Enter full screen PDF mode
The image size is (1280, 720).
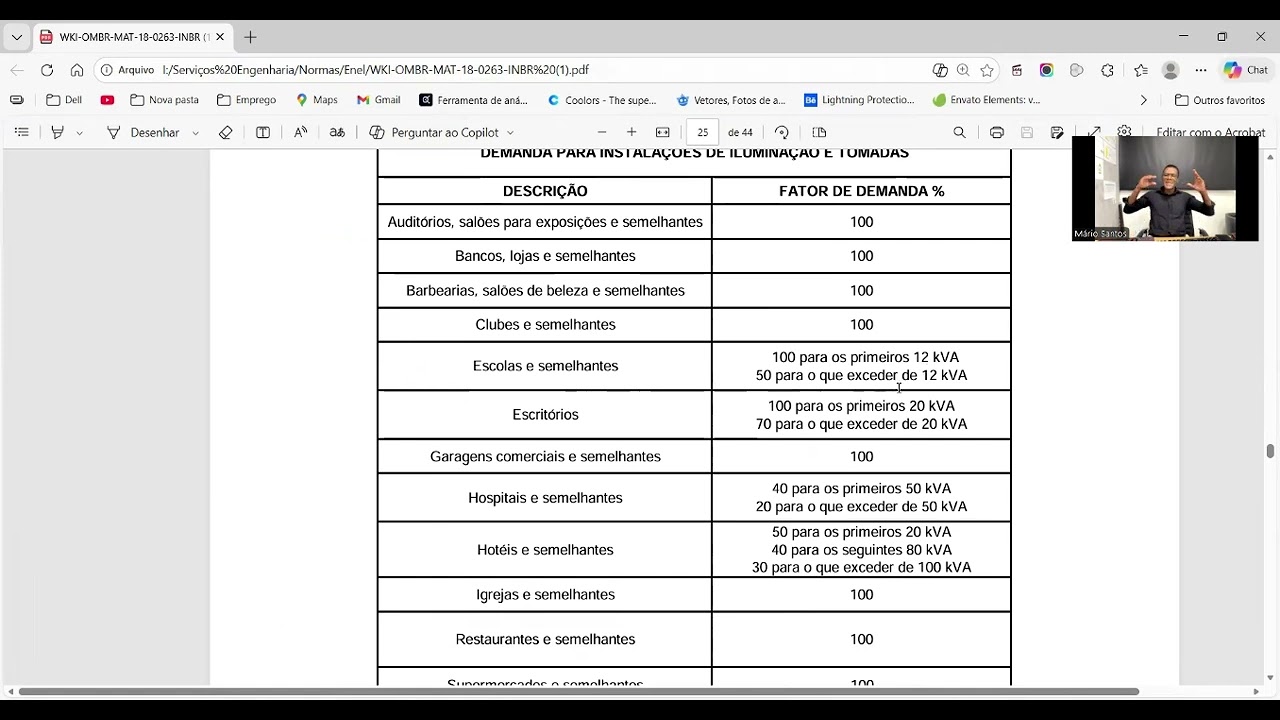[1095, 131]
